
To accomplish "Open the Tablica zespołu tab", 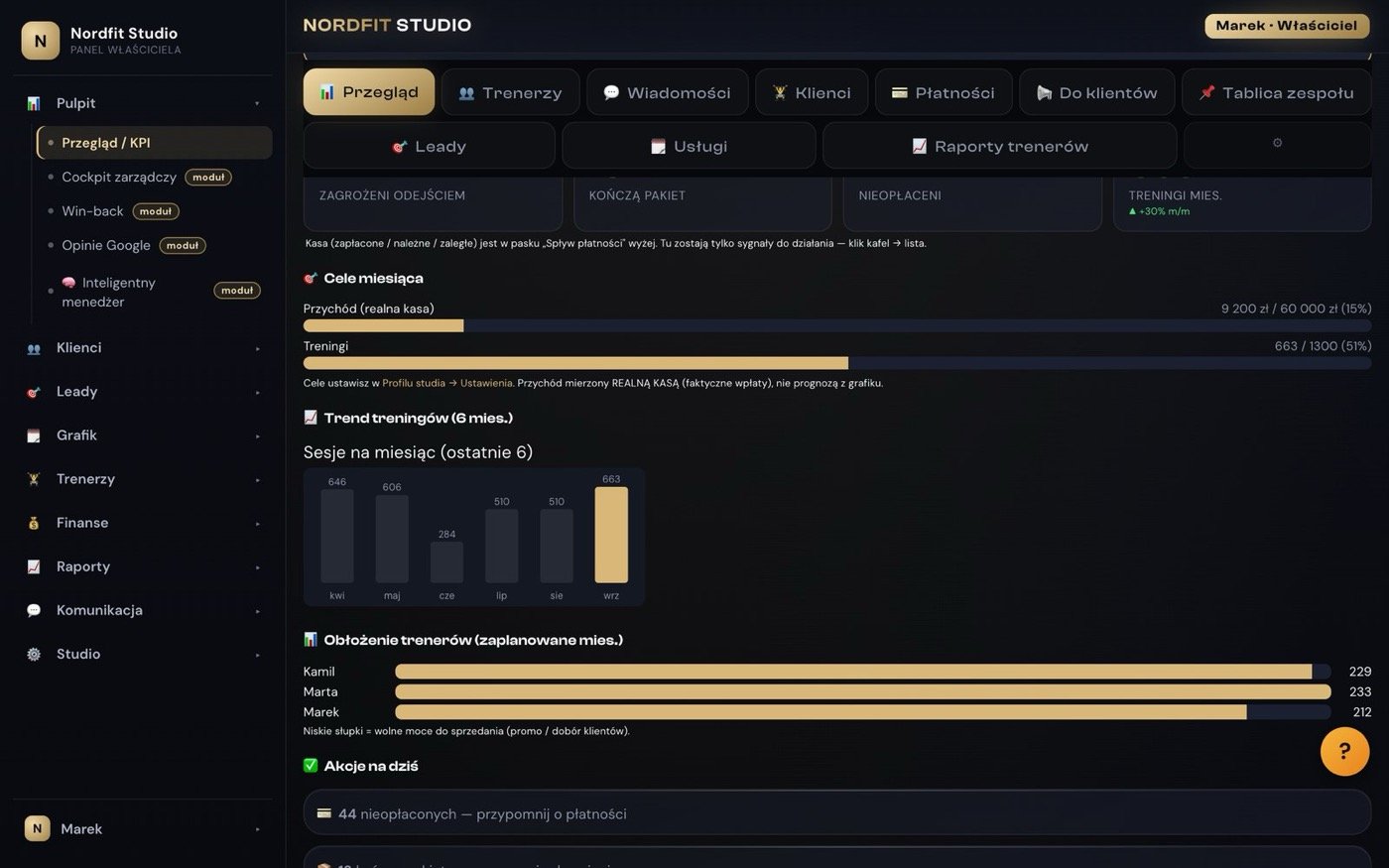I will tap(1277, 92).
